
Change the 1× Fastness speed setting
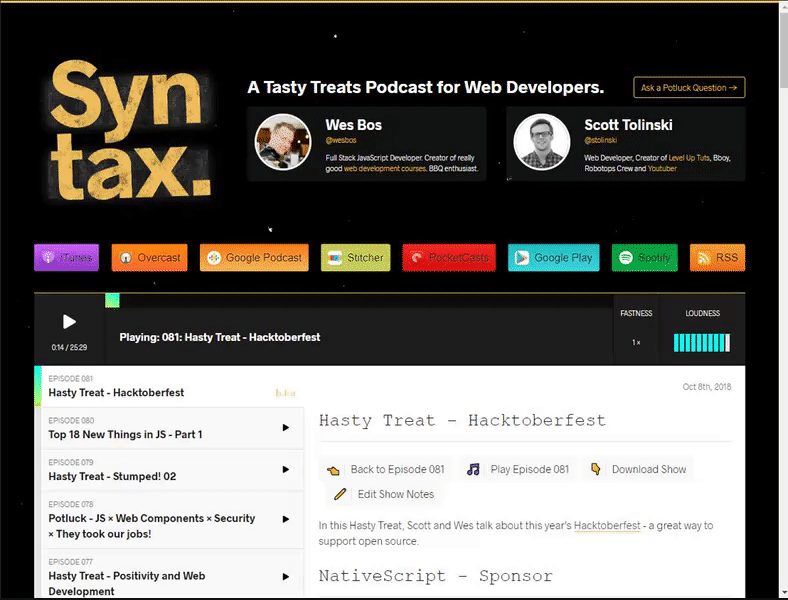(x=636, y=342)
